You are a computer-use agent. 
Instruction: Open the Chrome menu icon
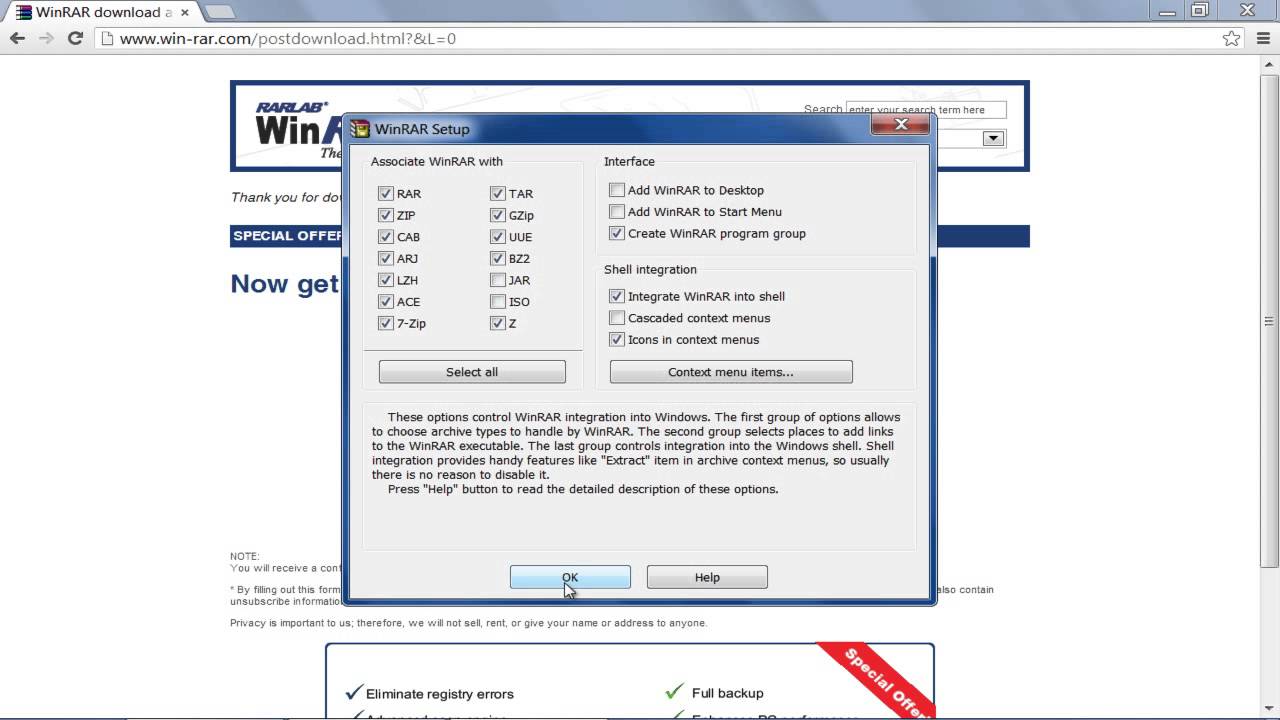point(1263,38)
